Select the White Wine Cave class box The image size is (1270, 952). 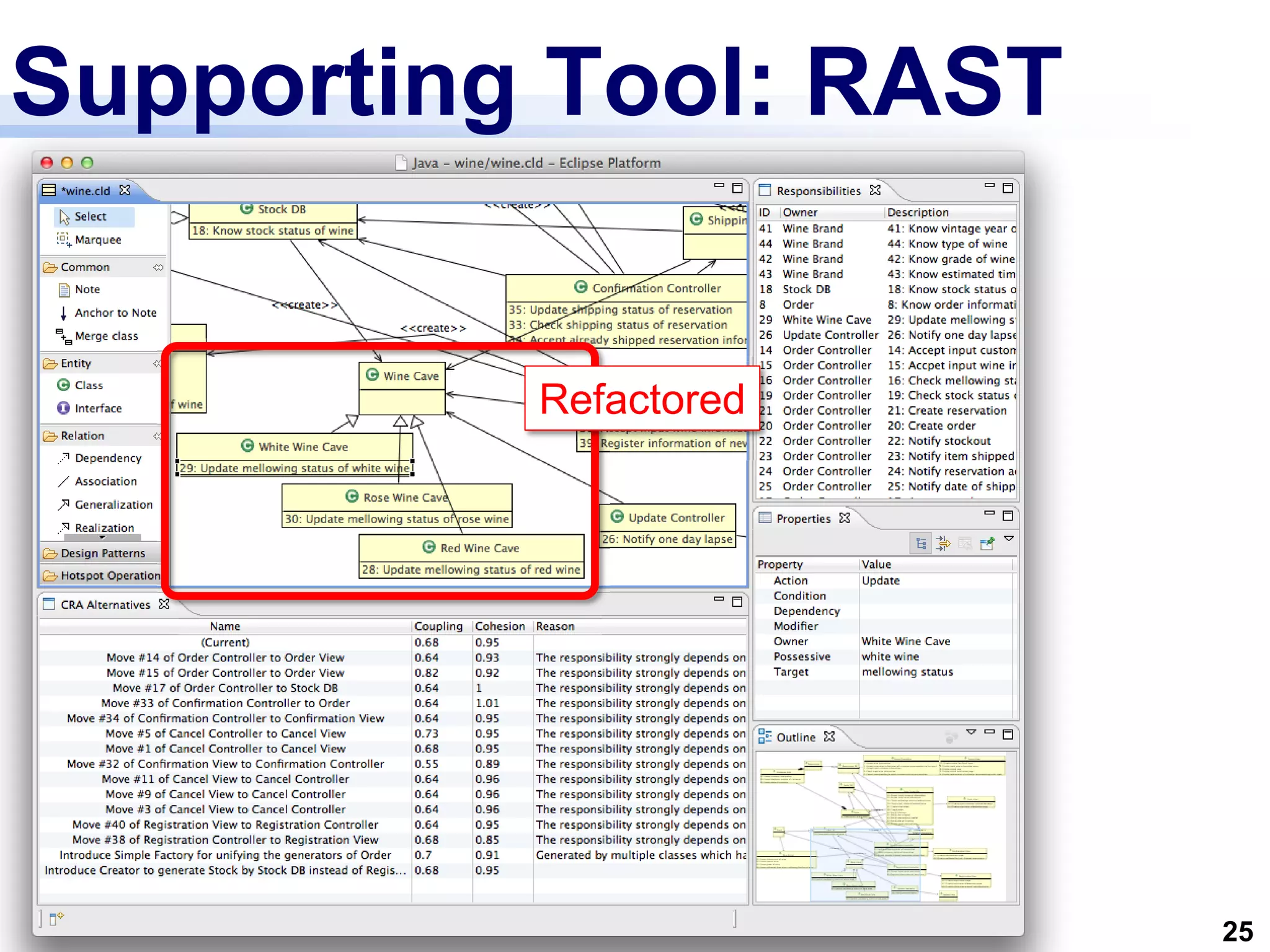pyautogui.click(x=295, y=455)
